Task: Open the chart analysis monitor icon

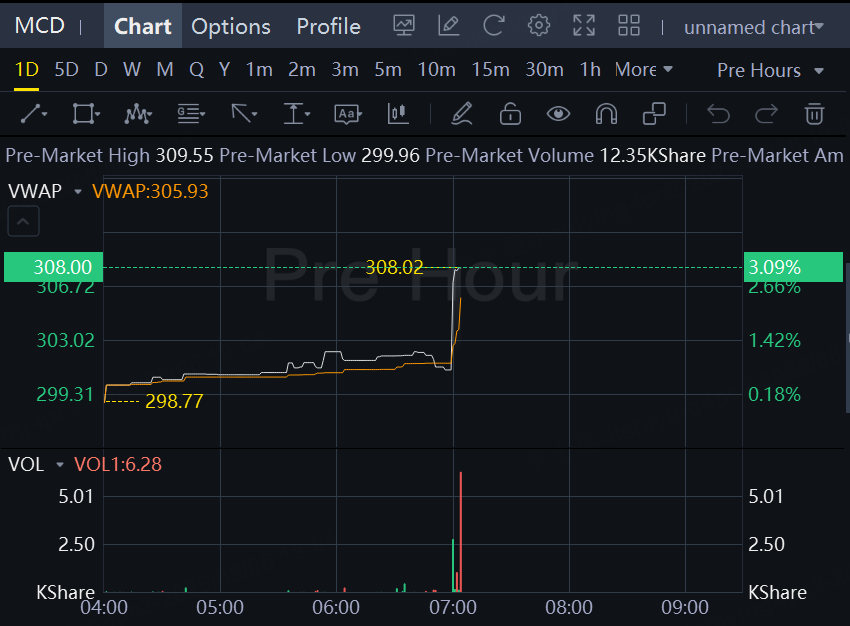Action: coord(404,25)
